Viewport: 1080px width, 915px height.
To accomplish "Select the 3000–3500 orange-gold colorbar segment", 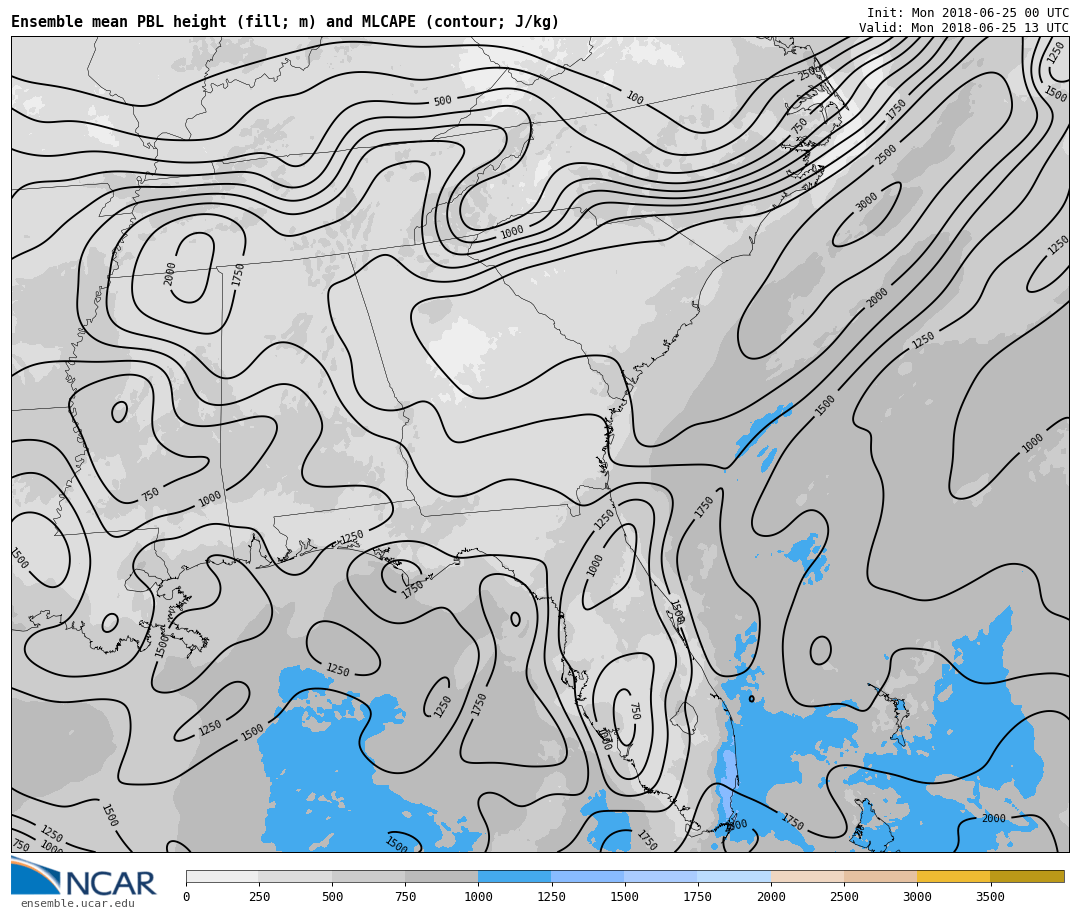I will click(953, 876).
